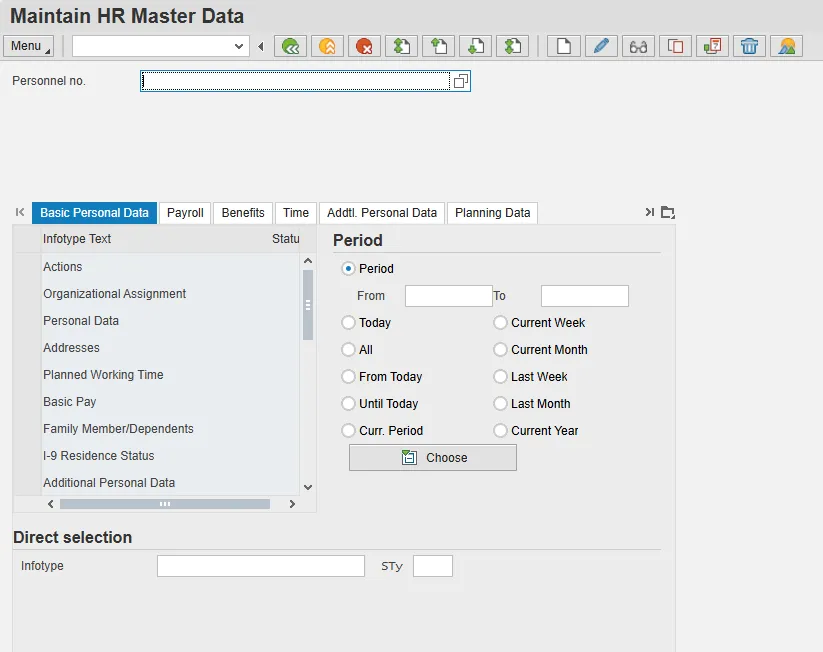
Task: Open the Menu dropdown button
Action: point(28,46)
